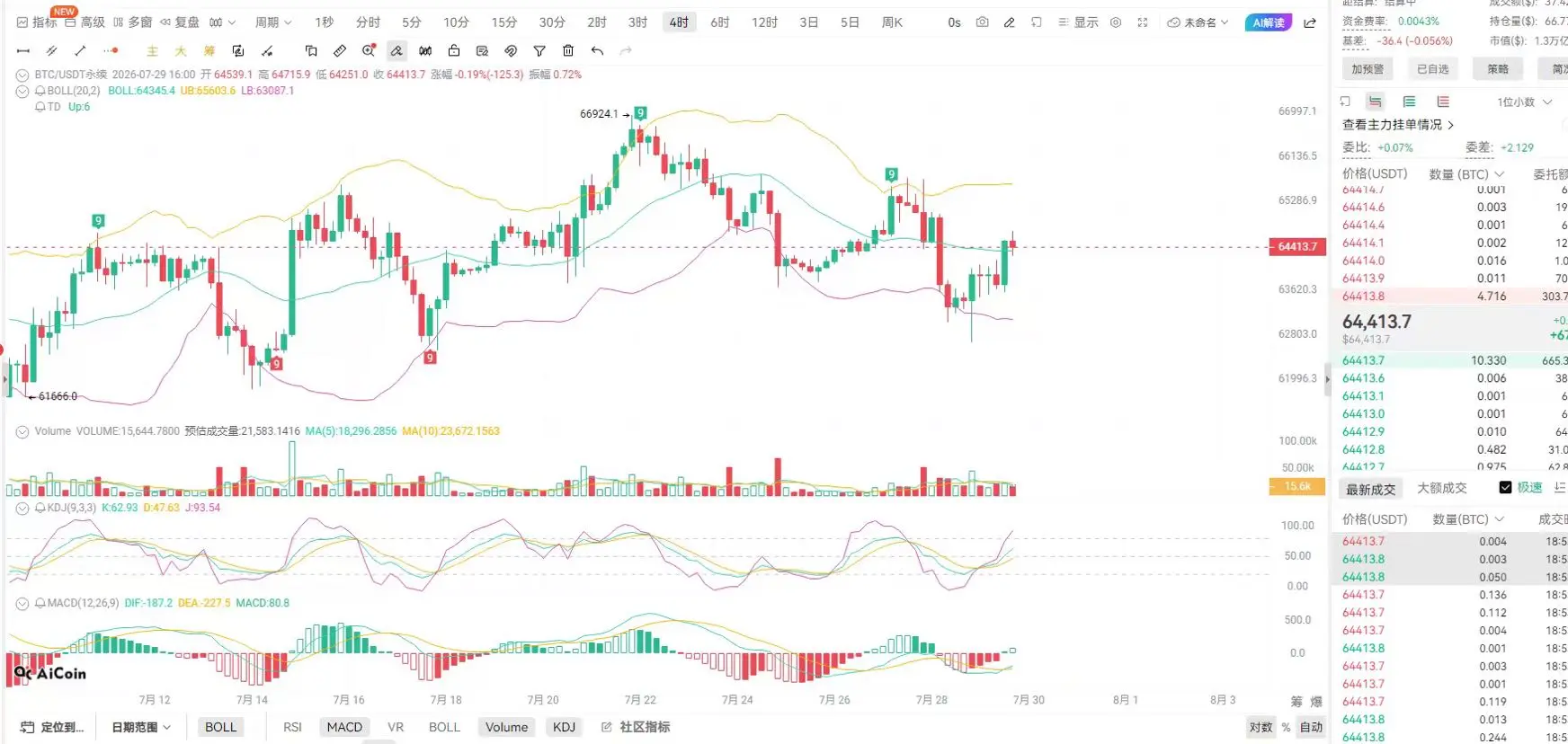Select the ruler measure tool
The width and height of the screenshot is (1568, 744).
tap(339, 51)
